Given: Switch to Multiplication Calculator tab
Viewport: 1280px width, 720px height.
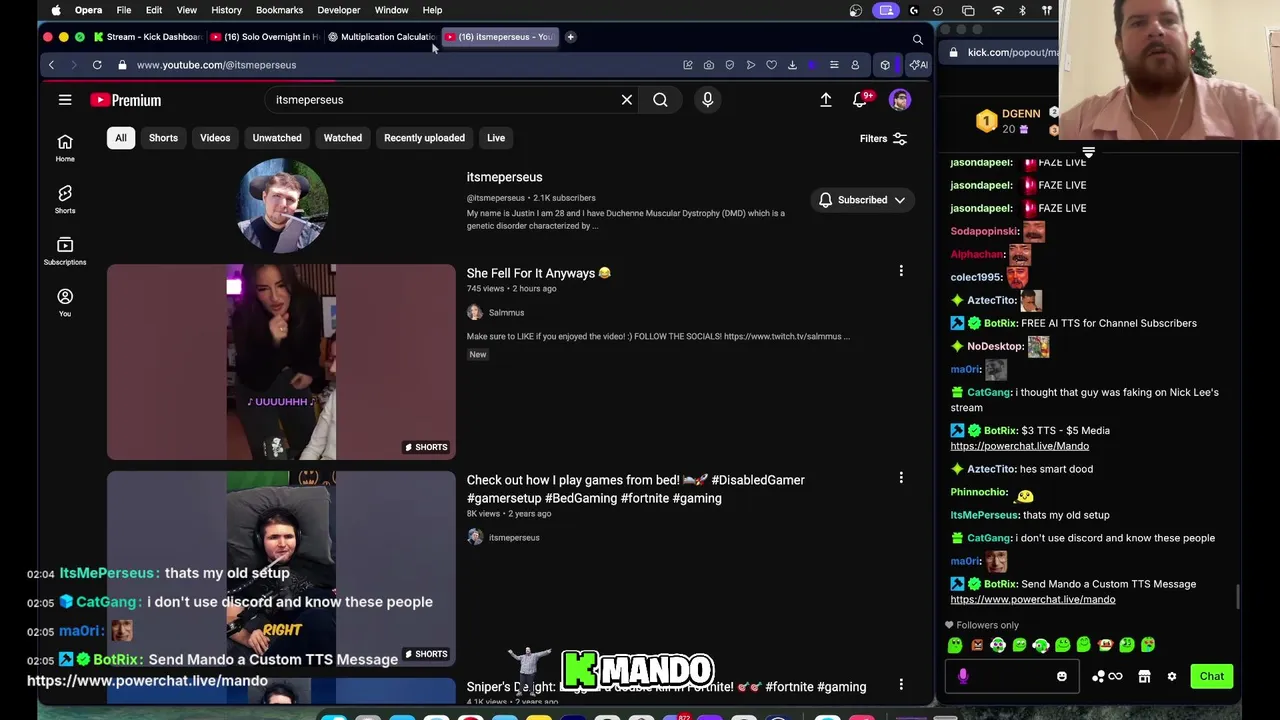Looking at the screenshot, I should (x=382, y=37).
